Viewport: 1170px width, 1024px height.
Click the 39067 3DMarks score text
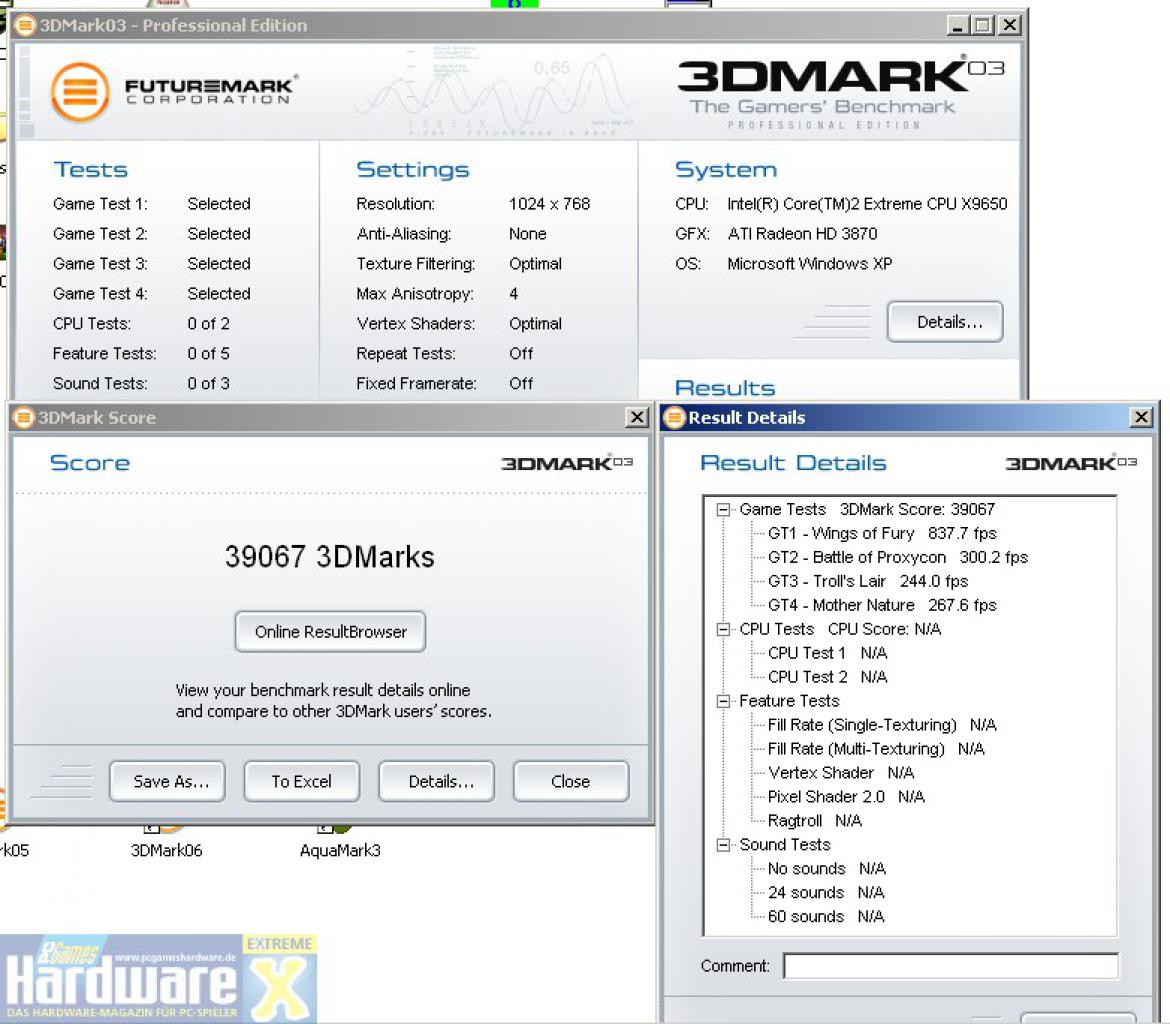coord(330,557)
